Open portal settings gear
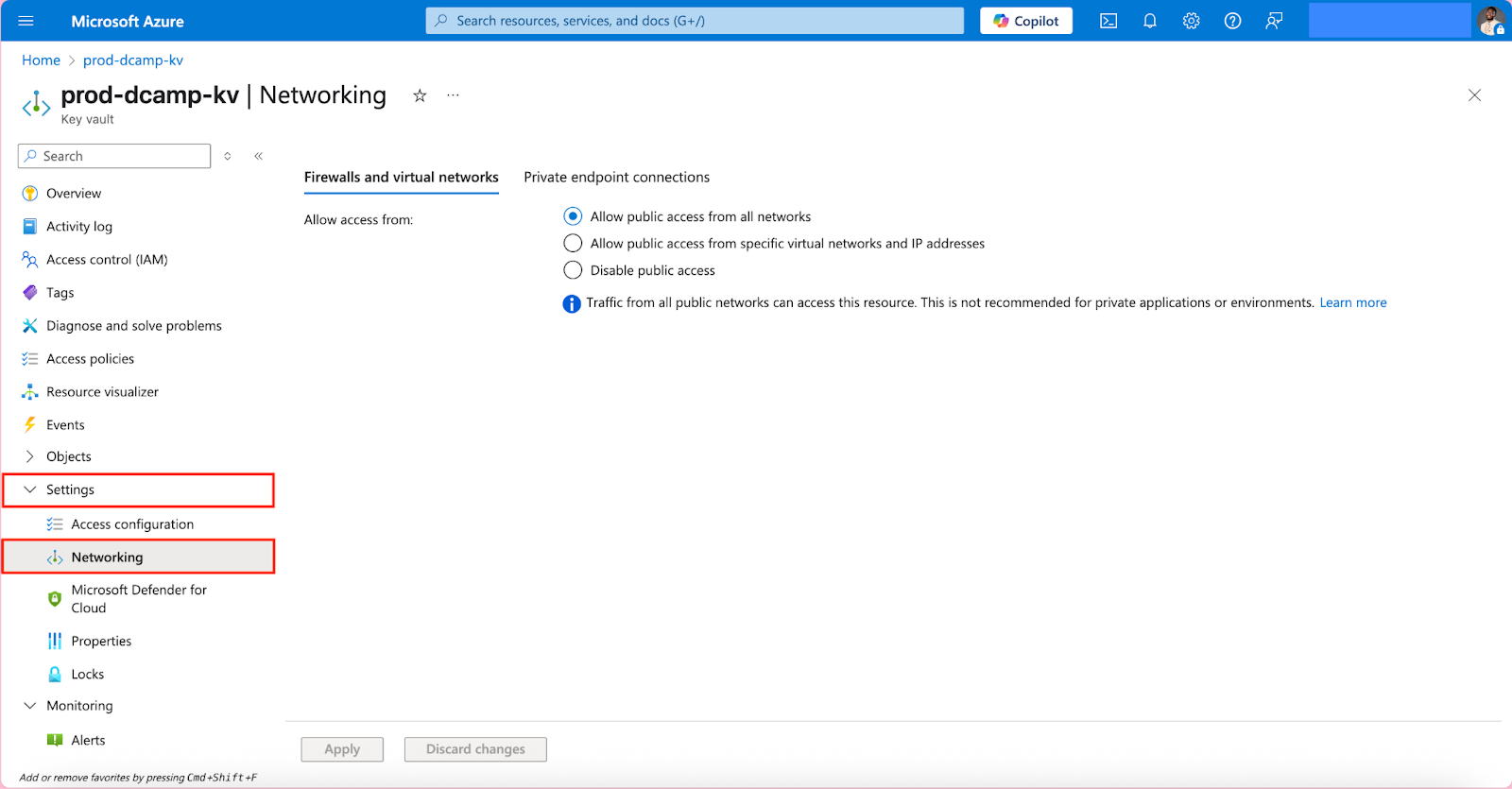 (x=1192, y=21)
